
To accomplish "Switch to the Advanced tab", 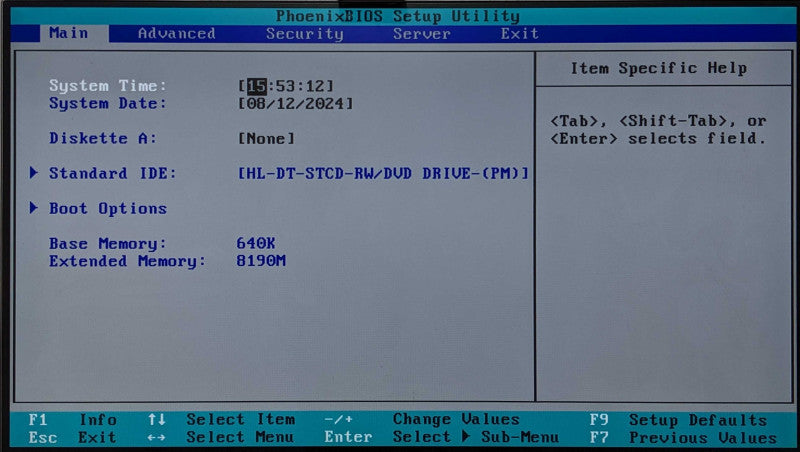I will 177,34.
